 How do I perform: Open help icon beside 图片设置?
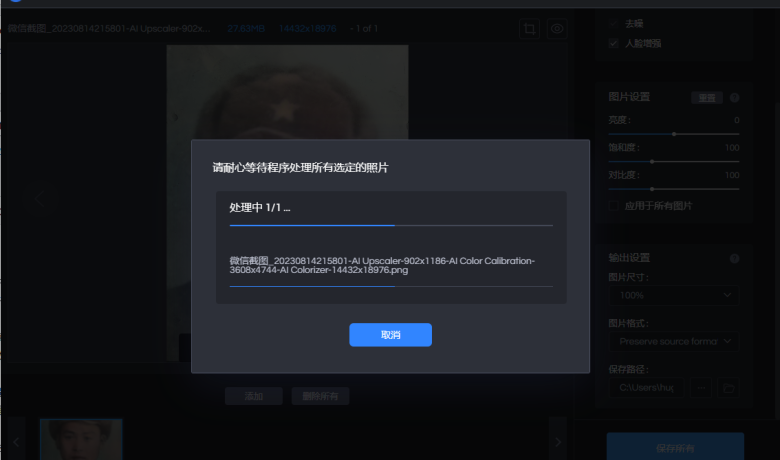tap(734, 97)
